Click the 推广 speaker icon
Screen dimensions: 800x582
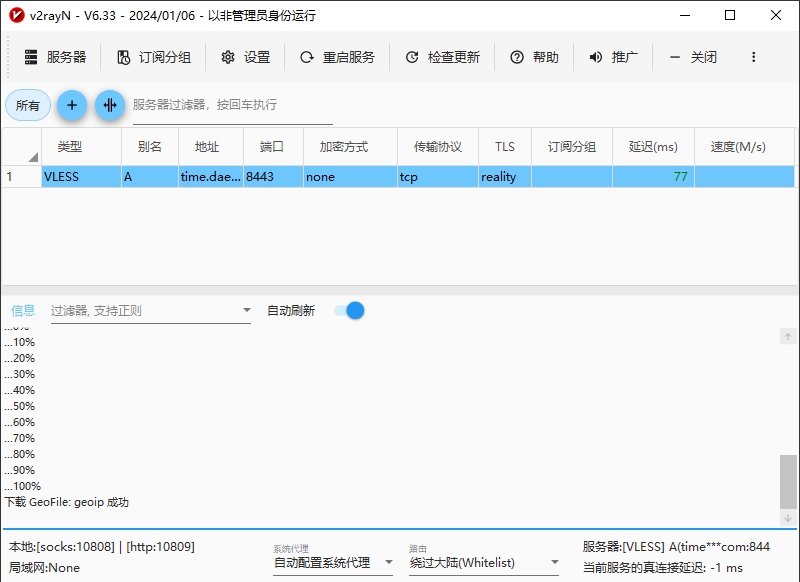596,57
